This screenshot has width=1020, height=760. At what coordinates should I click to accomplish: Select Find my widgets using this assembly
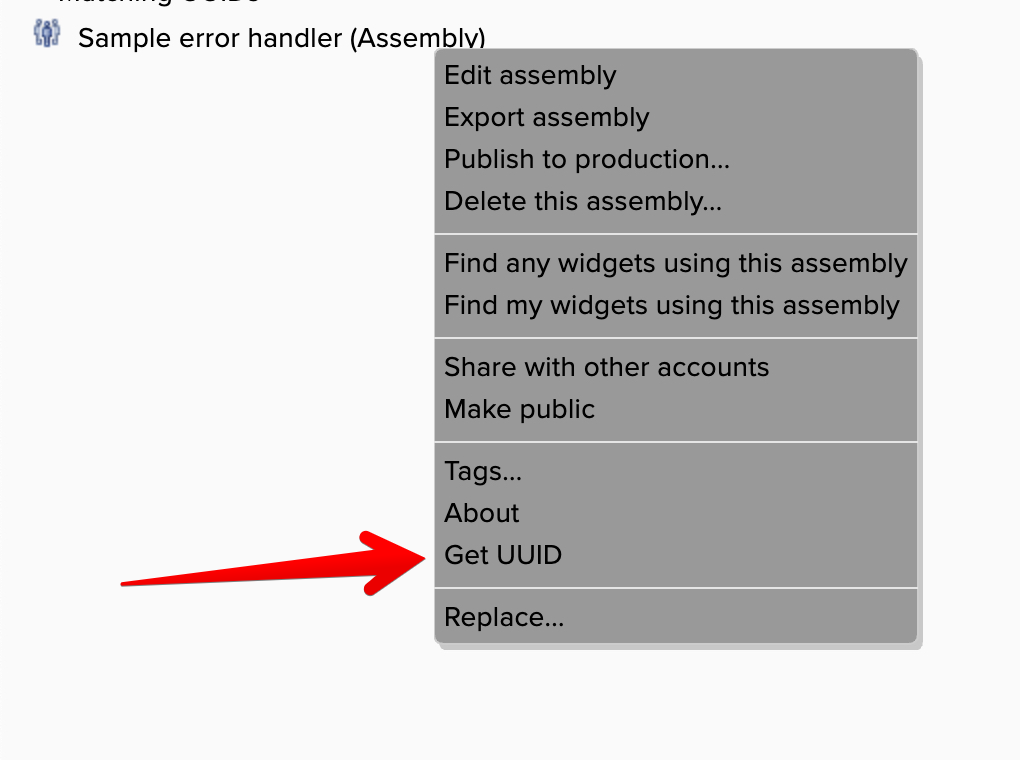(671, 306)
